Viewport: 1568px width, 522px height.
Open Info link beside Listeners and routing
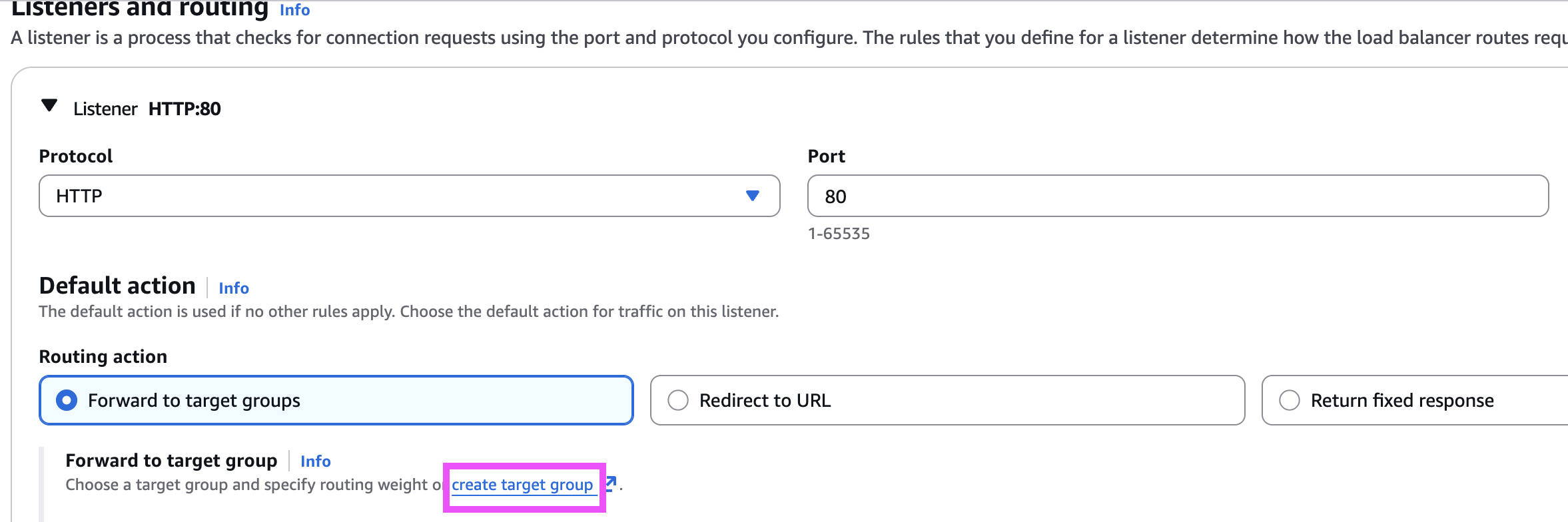[294, 10]
